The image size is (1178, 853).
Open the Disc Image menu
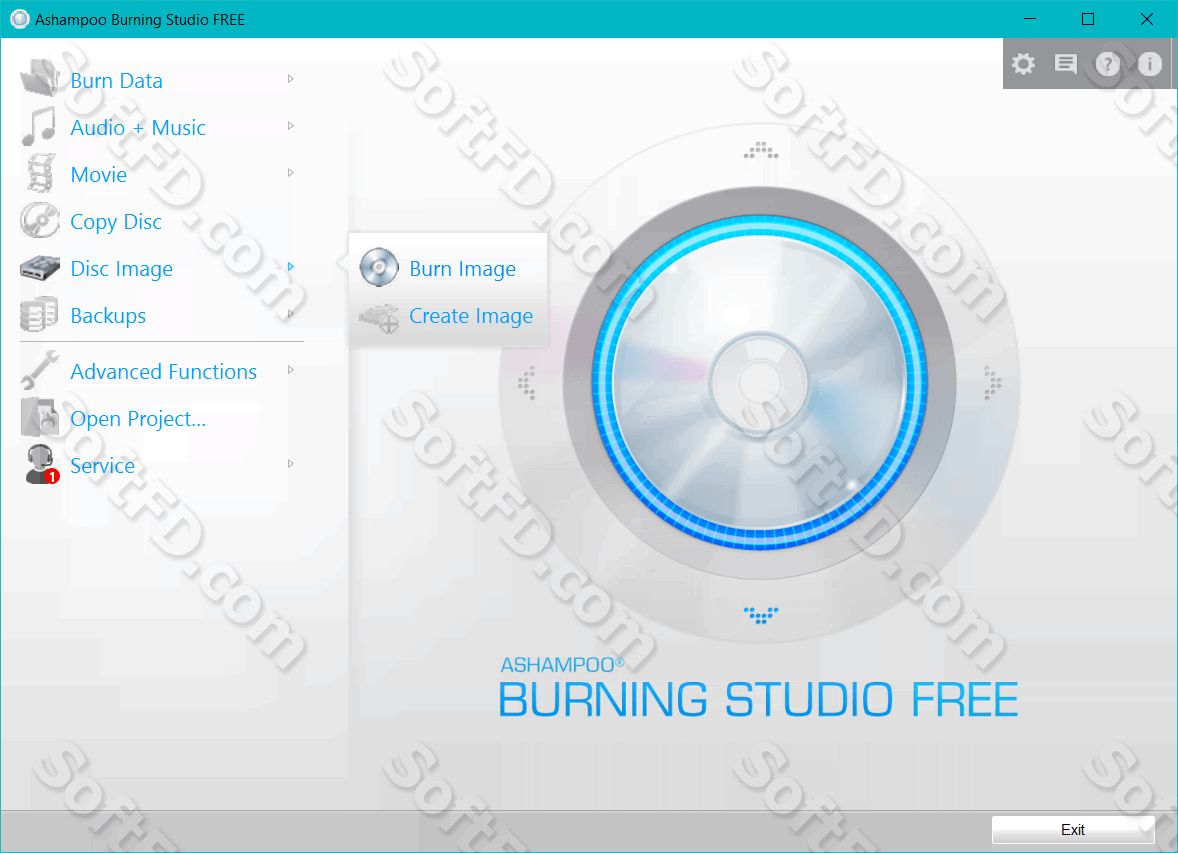point(121,269)
